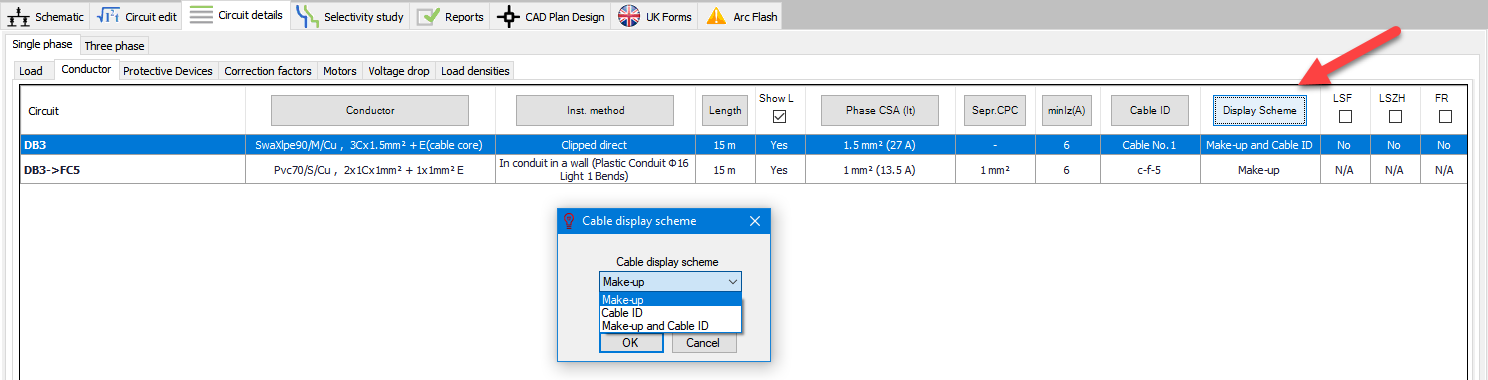
Task: Click DB3 row Make-up and Cable ID cell
Action: coord(1259,145)
